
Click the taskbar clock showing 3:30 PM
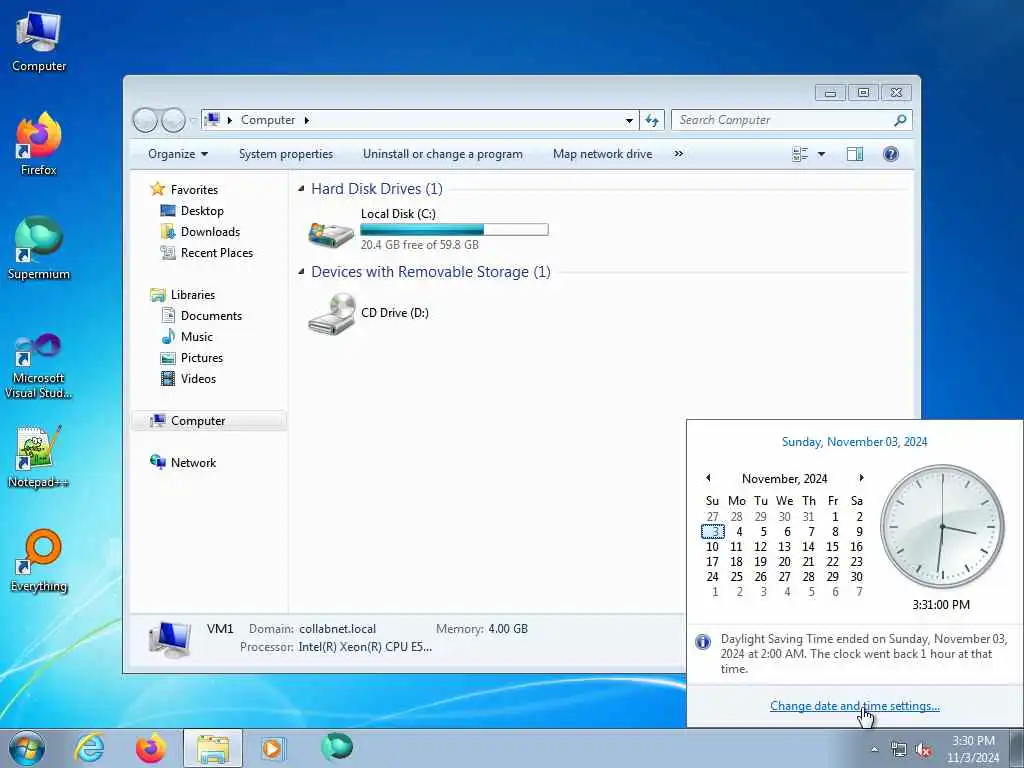pos(973,749)
